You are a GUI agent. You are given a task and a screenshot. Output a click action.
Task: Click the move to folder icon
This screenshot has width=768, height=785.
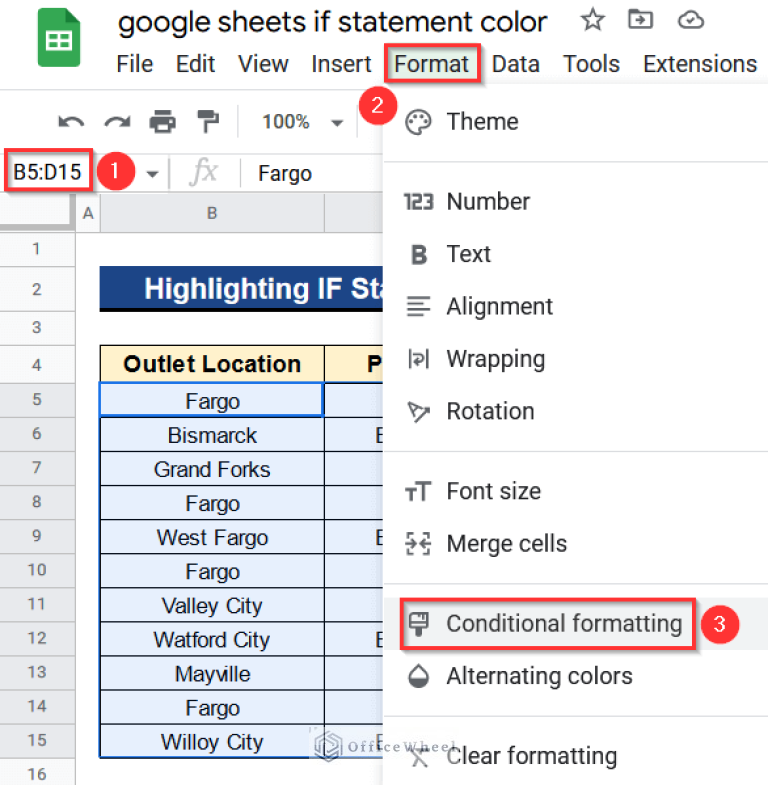[641, 20]
